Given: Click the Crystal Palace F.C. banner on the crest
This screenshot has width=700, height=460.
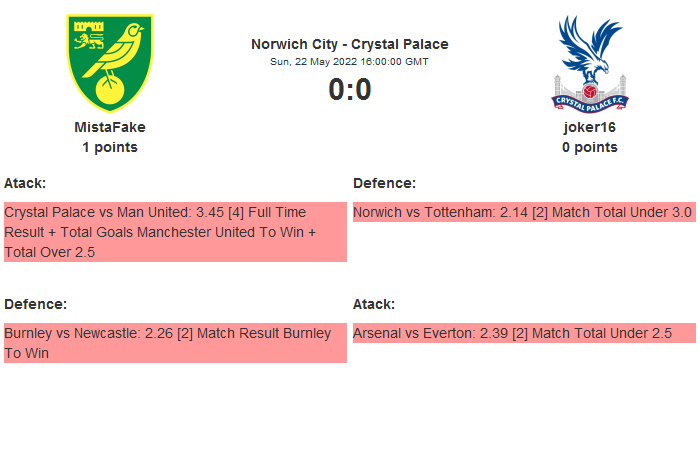Looking at the screenshot, I should [589, 101].
